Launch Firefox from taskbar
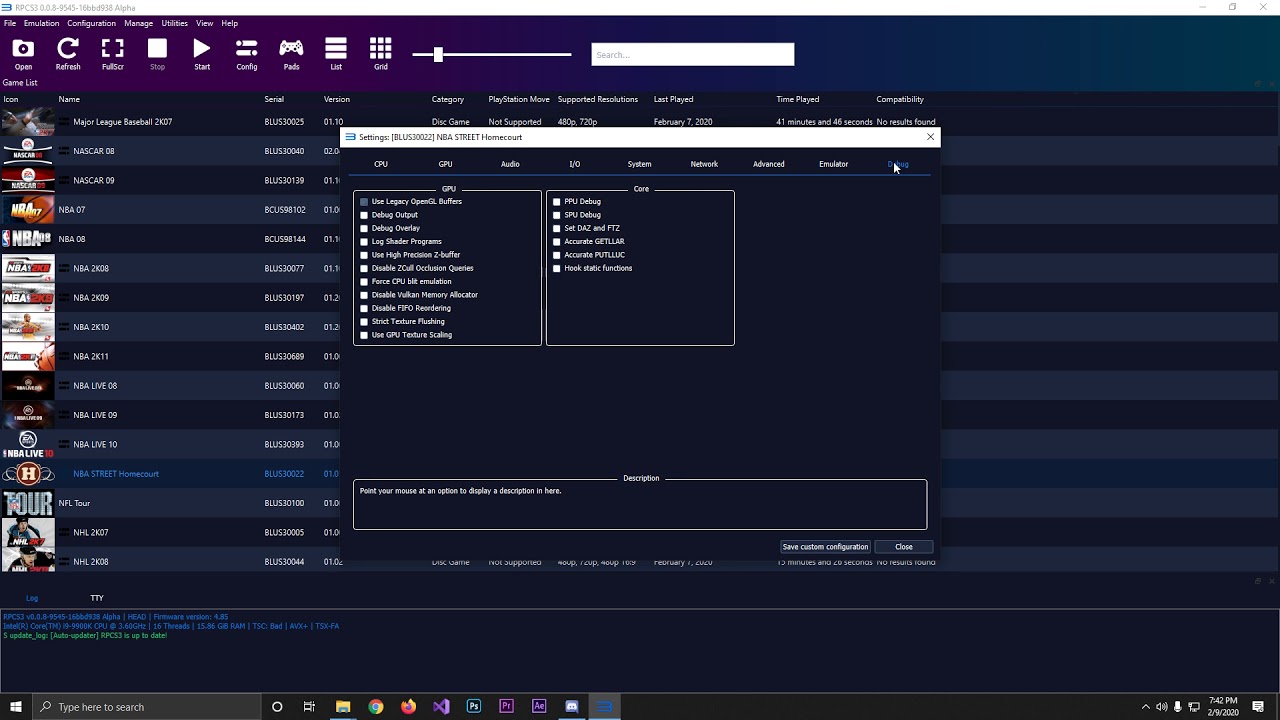 408,707
